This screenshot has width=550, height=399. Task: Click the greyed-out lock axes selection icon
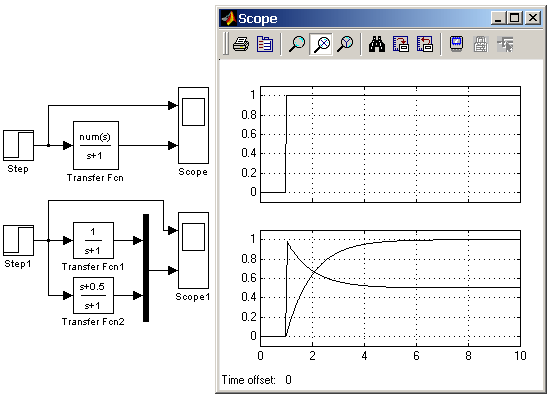pyautogui.click(x=481, y=44)
